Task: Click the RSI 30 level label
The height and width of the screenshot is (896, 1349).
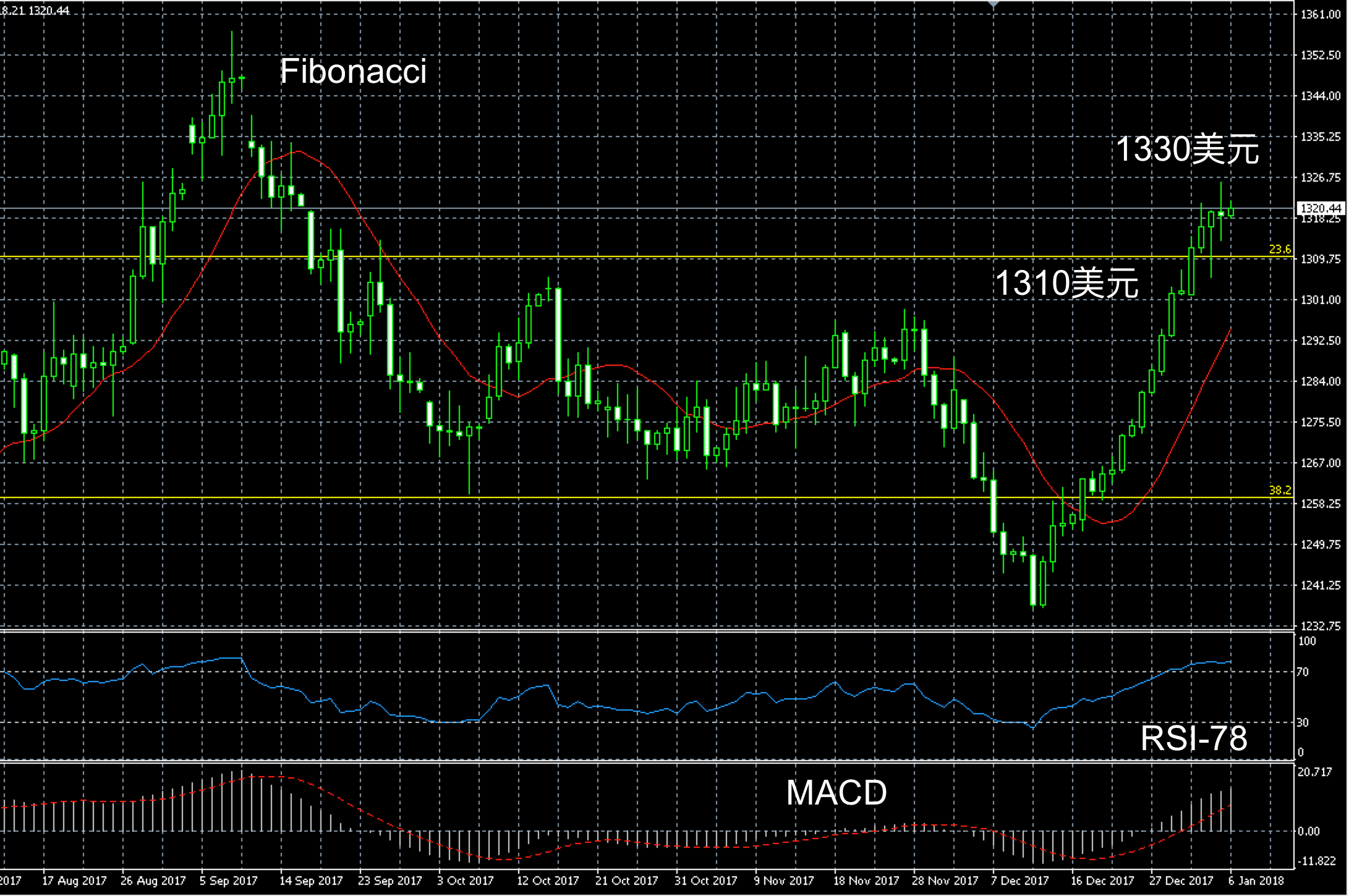Action: click(1302, 722)
